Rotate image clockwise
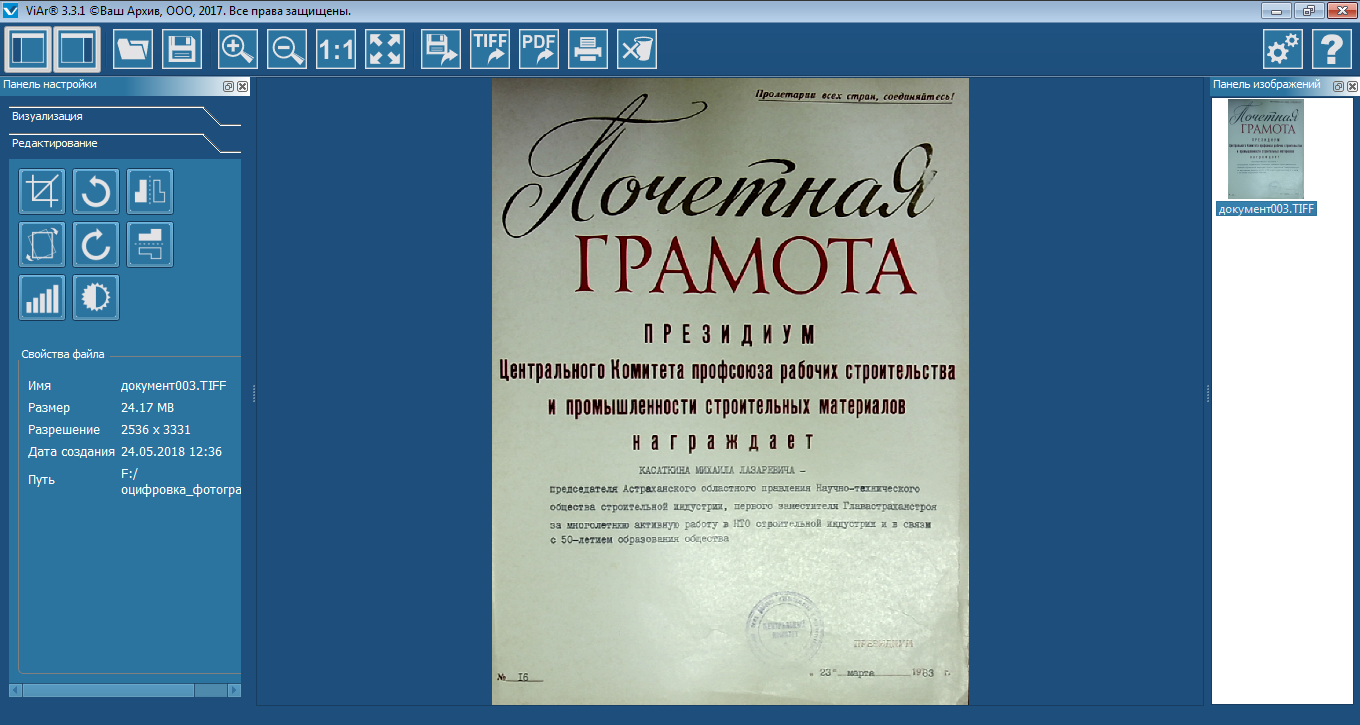The image size is (1360, 725). (x=96, y=244)
